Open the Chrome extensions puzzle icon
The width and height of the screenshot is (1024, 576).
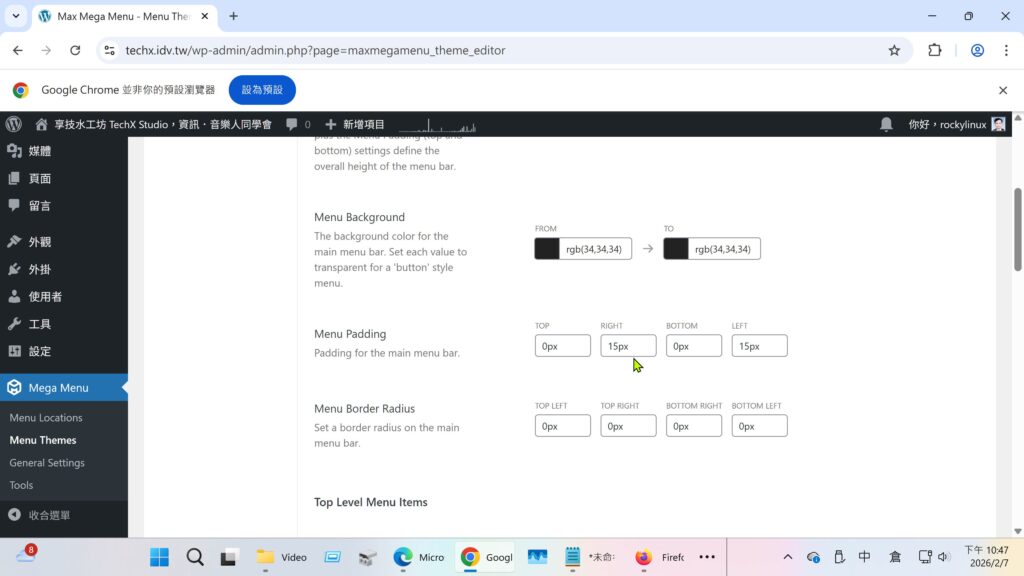935,50
